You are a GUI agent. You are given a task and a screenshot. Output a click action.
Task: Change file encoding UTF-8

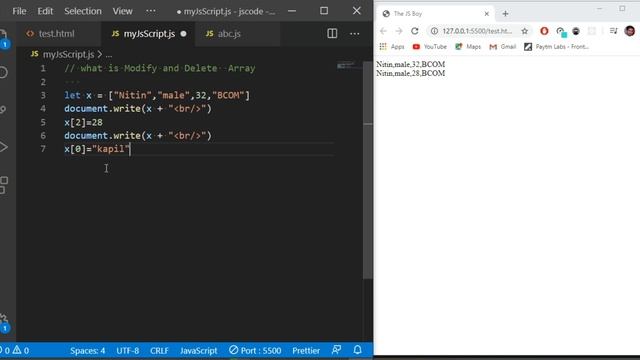(x=128, y=351)
